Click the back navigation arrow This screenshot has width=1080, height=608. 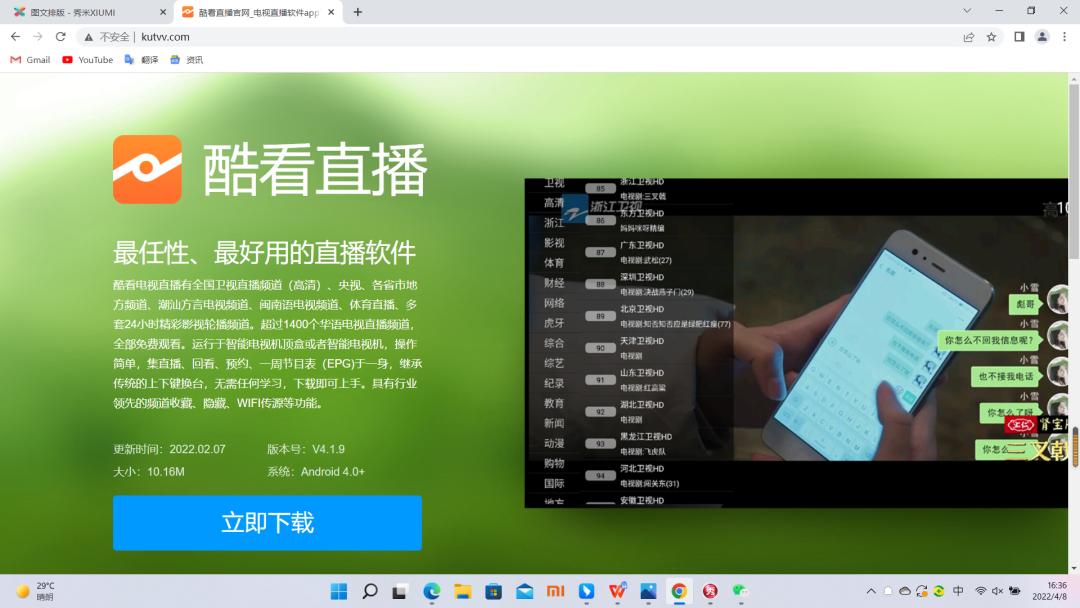[x=17, y=36]
